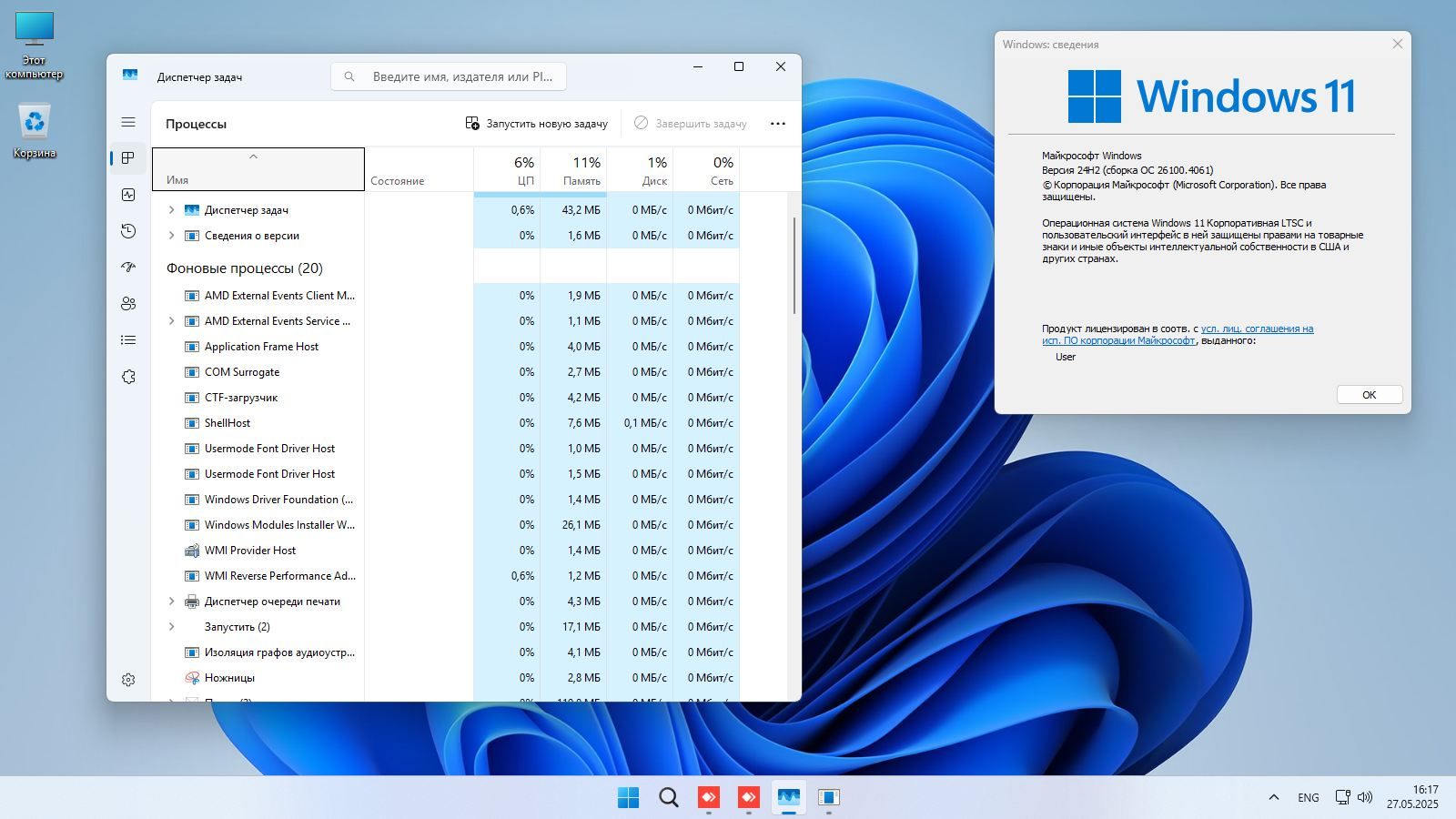Expand the Диспетчер задач process row

[171, 210]
